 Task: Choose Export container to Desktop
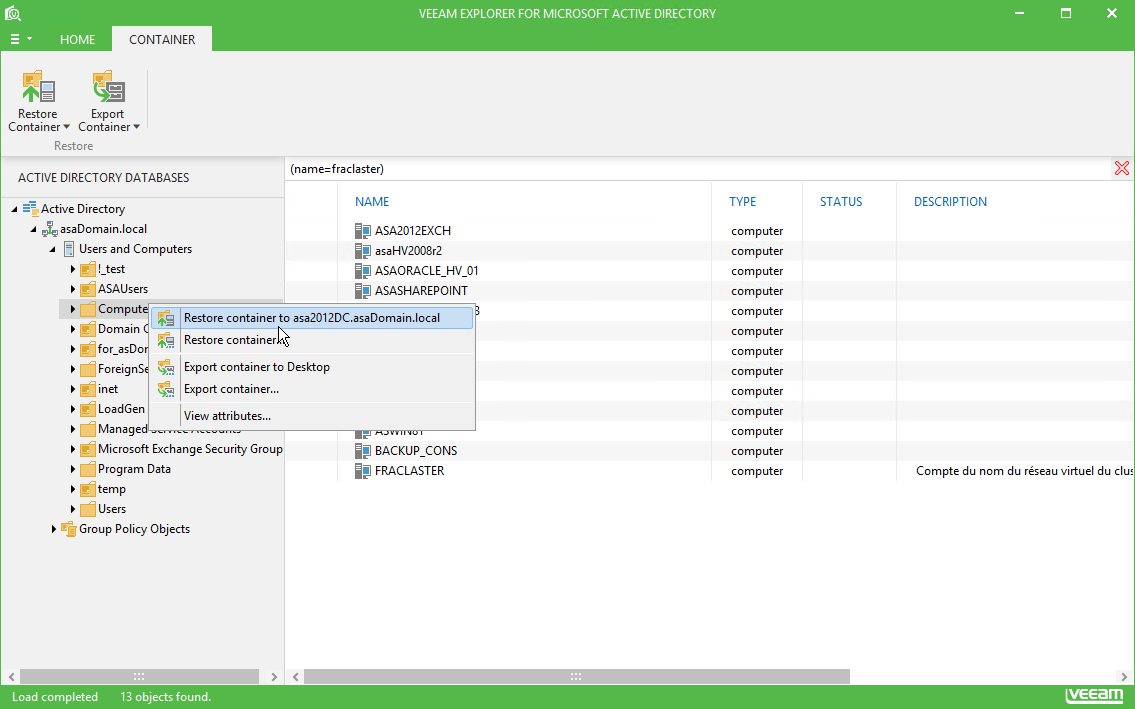[x=313, y=366]
